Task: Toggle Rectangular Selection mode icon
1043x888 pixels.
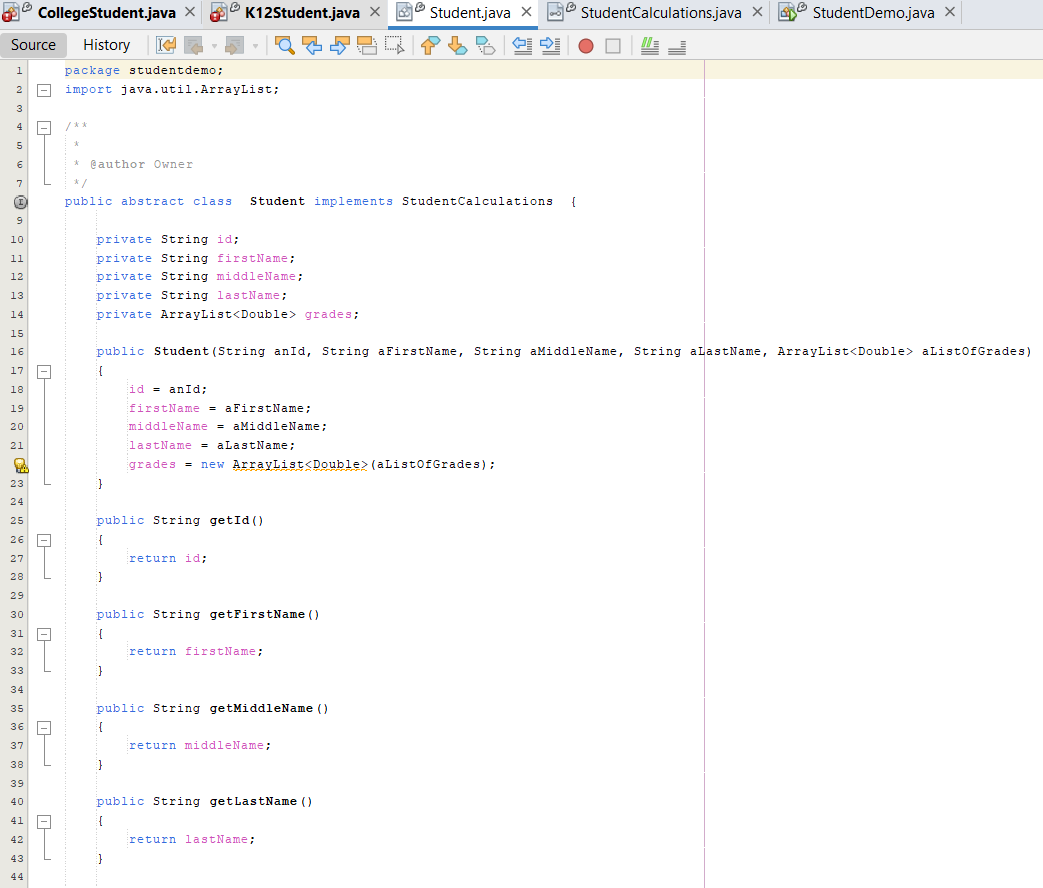Action: pos(394,45)
